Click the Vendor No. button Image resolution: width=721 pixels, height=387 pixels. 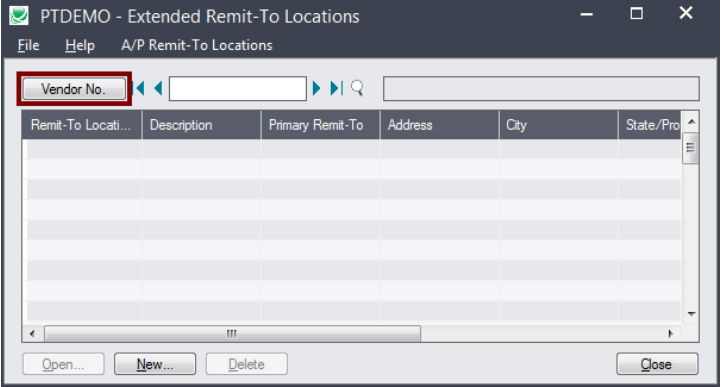(x=74, y=89)
